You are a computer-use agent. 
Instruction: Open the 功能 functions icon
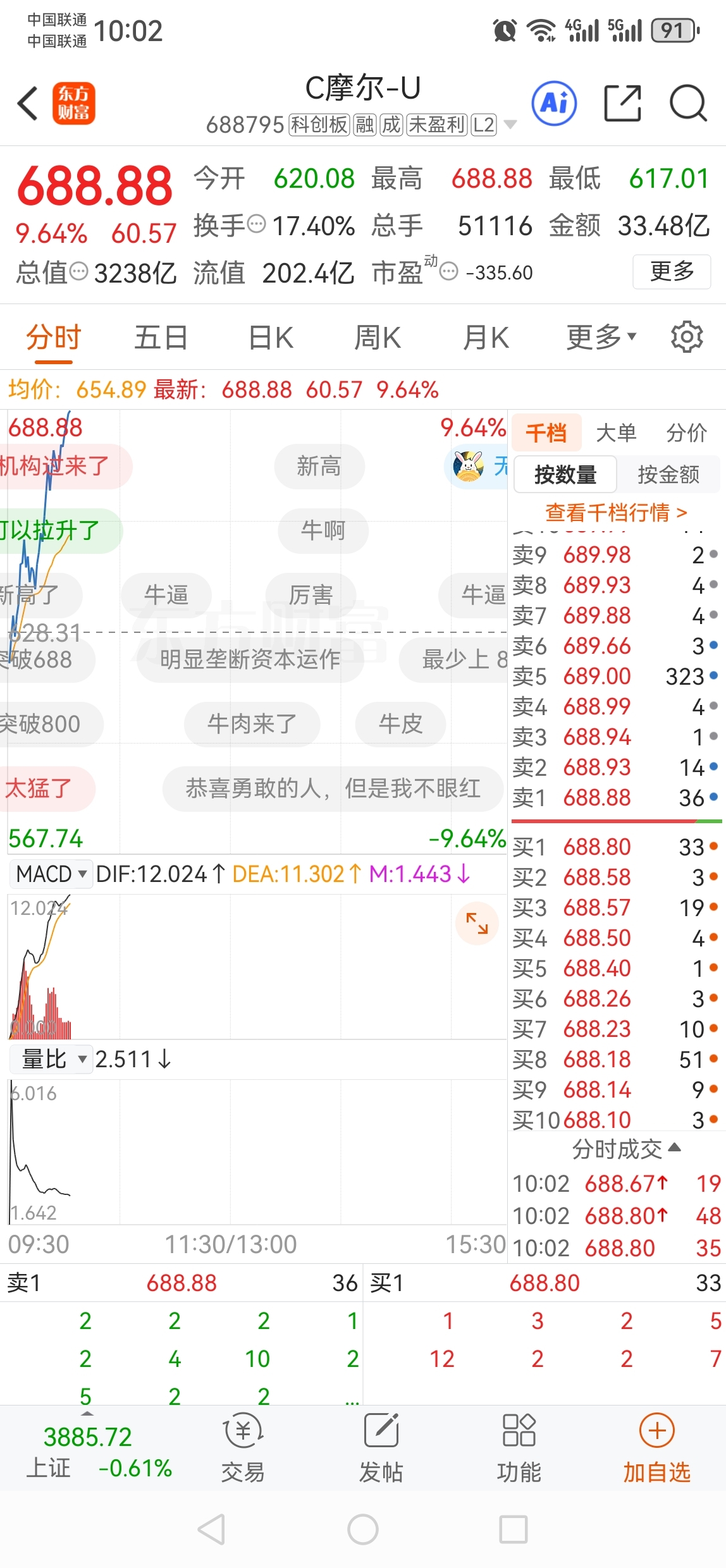[x=519, y=1448]
